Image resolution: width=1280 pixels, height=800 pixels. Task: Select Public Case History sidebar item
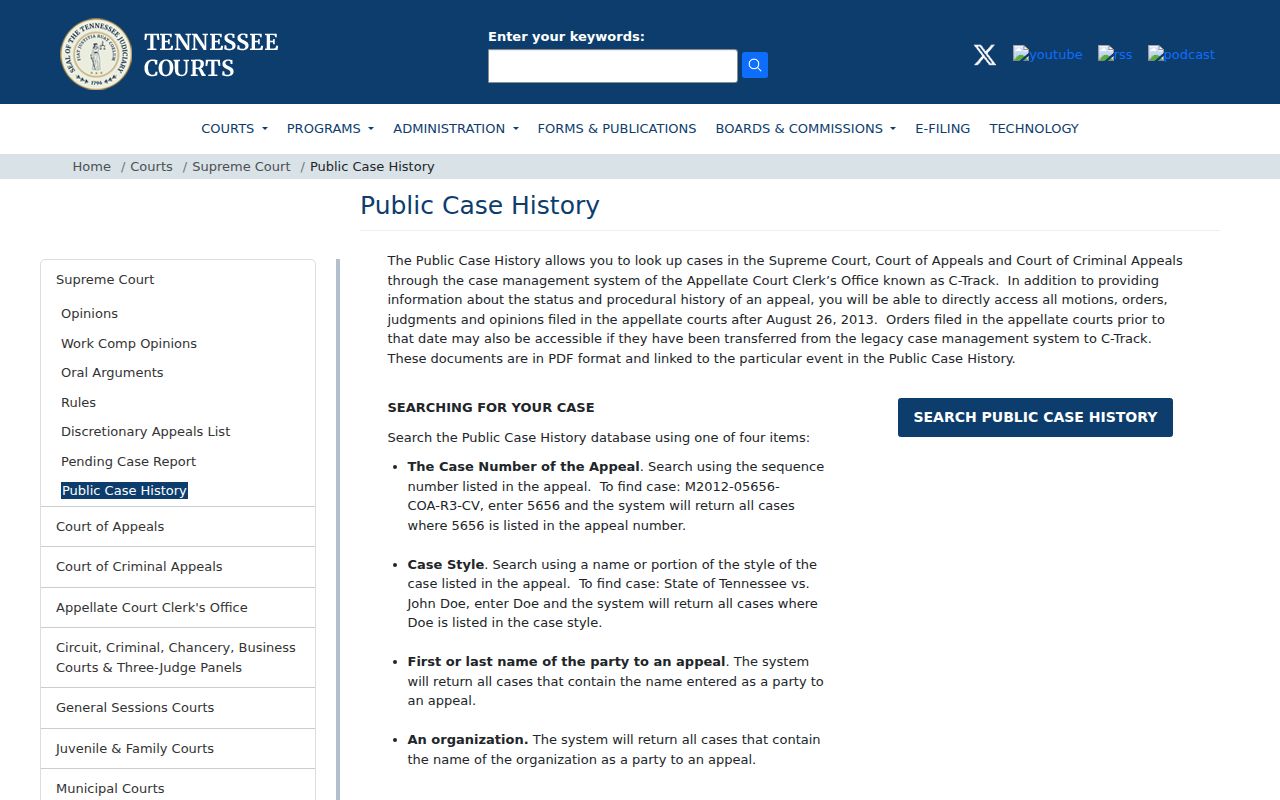(x=124, y=491)
